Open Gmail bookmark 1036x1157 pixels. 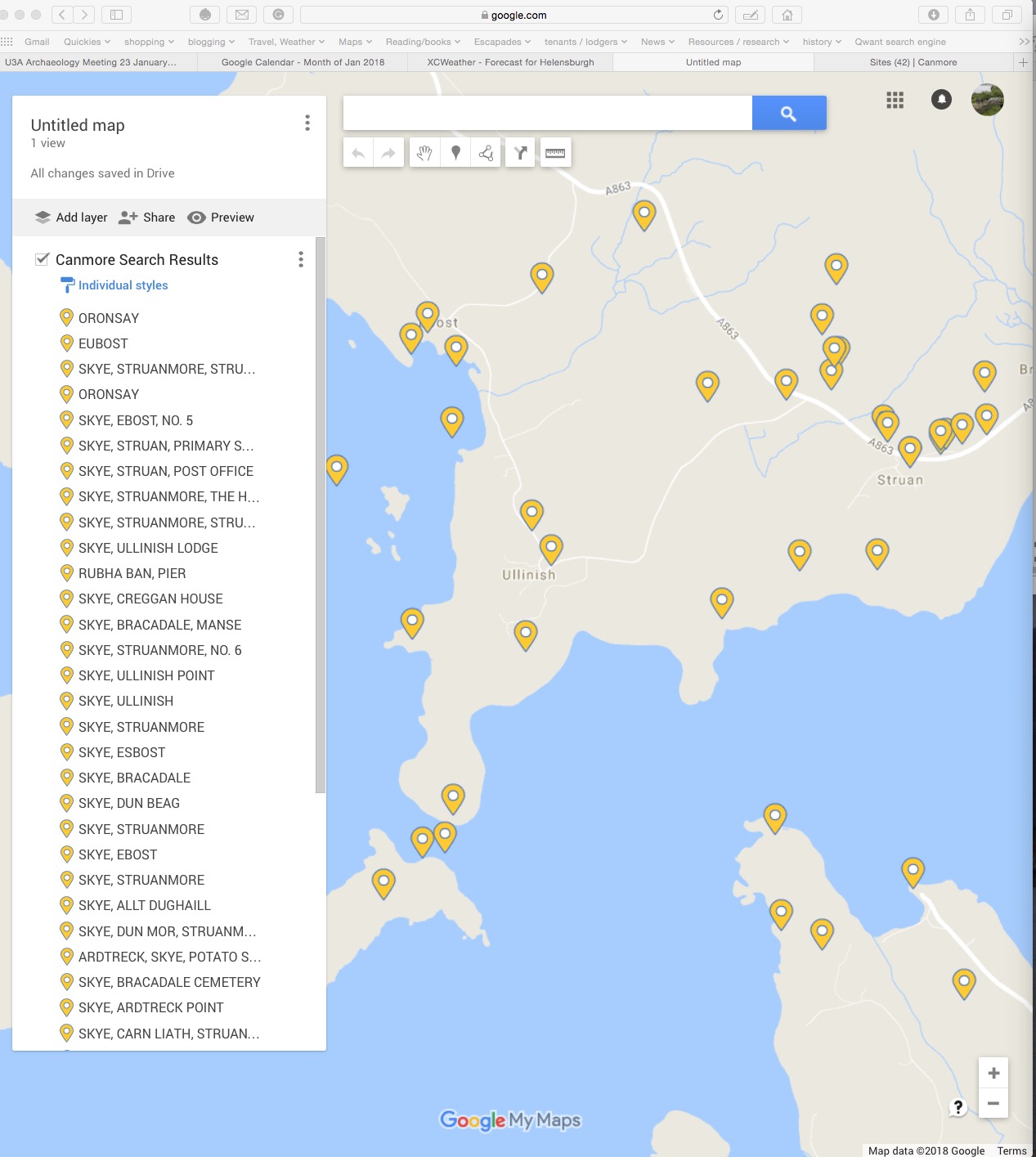pyautogui.click(x=37, y=42)
